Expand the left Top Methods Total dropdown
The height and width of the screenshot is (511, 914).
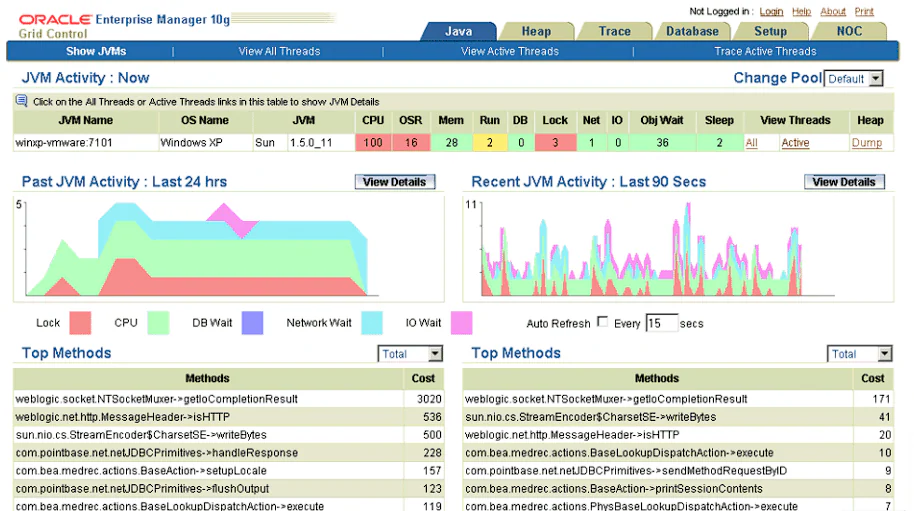pos(410,354)
